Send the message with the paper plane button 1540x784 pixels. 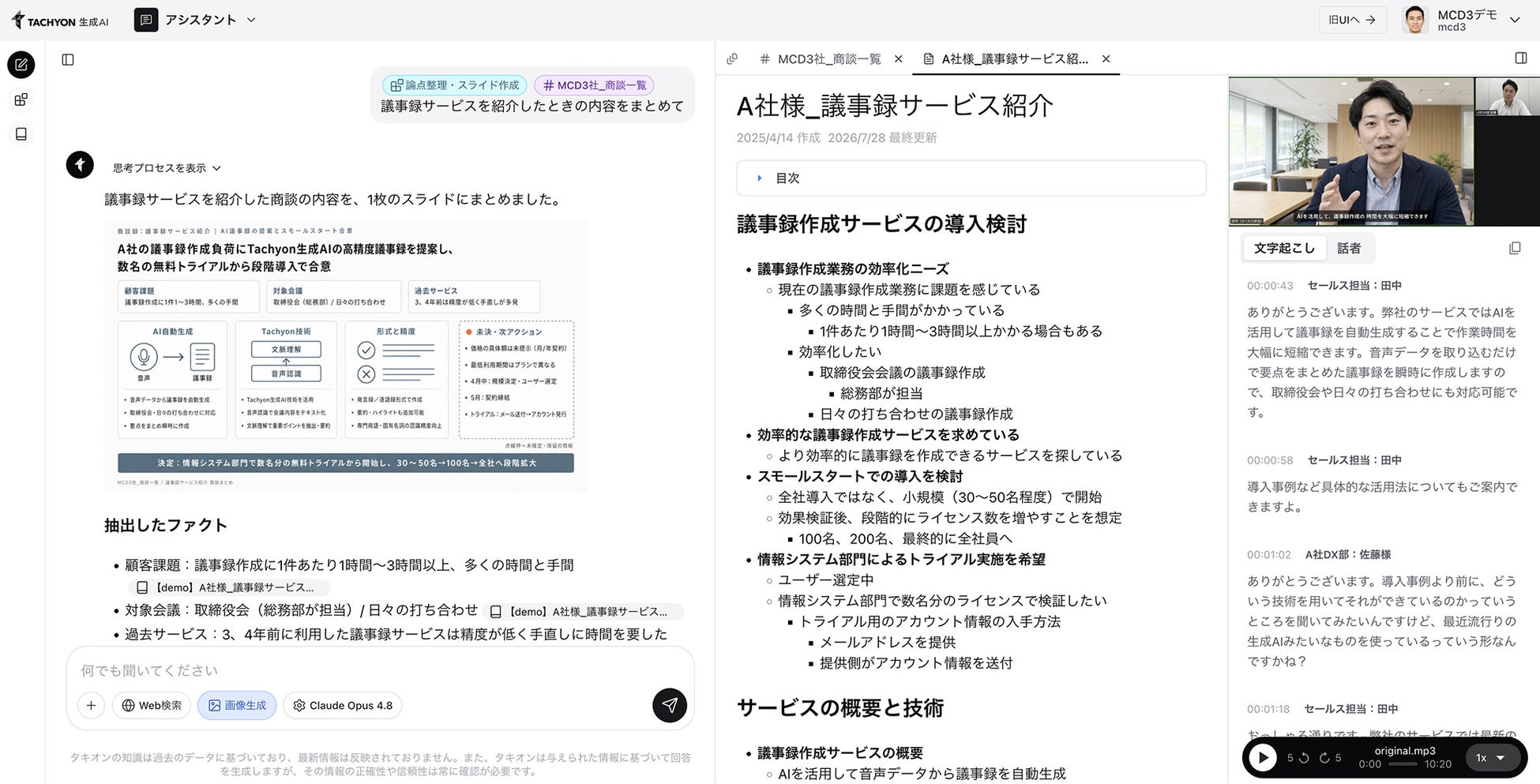coord(670,705)
